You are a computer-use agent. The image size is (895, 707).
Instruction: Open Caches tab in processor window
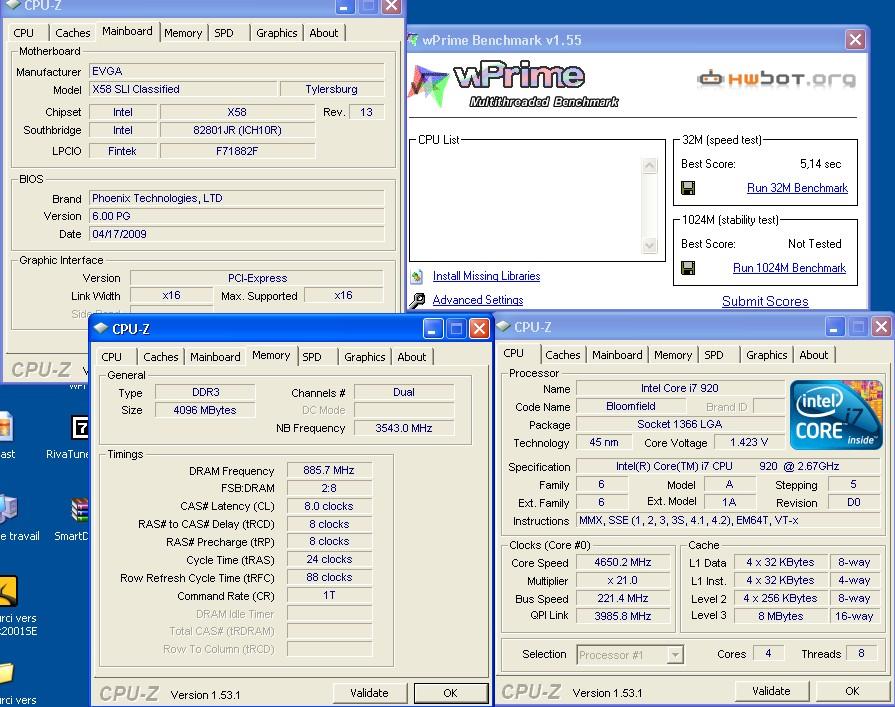tap(562, 355)
